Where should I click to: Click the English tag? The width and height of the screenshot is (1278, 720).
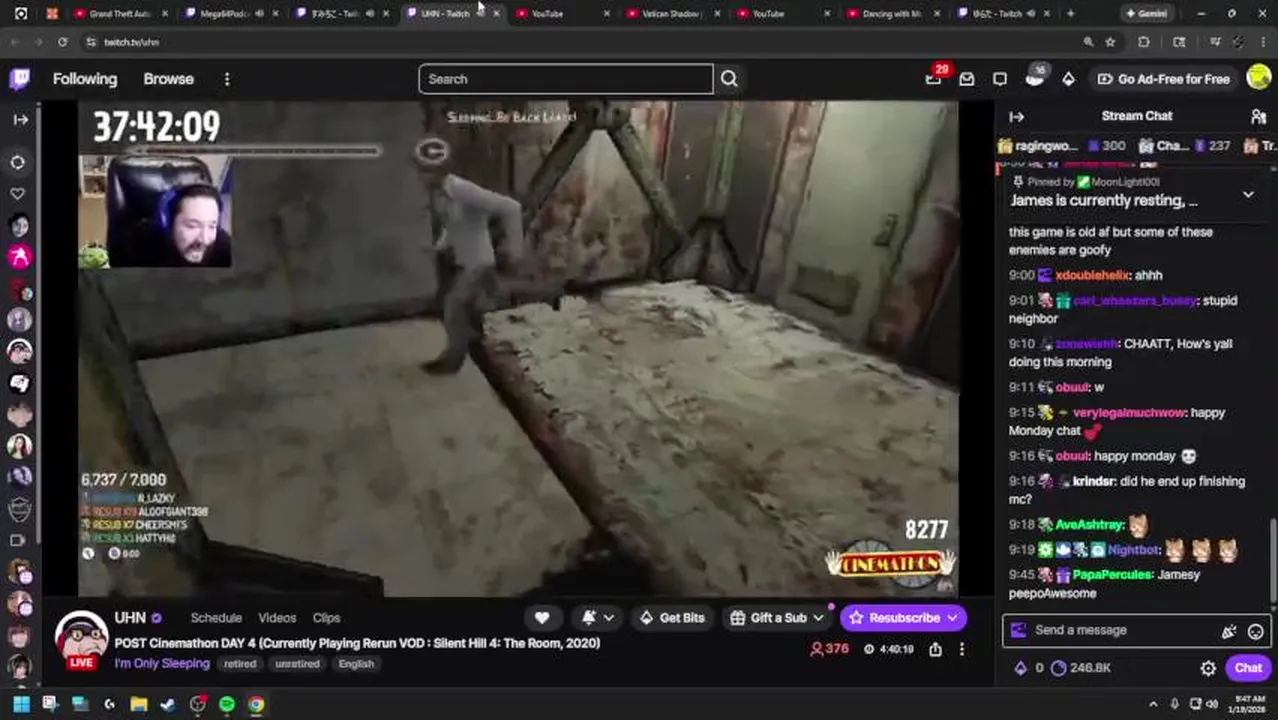tap(356, 664)
